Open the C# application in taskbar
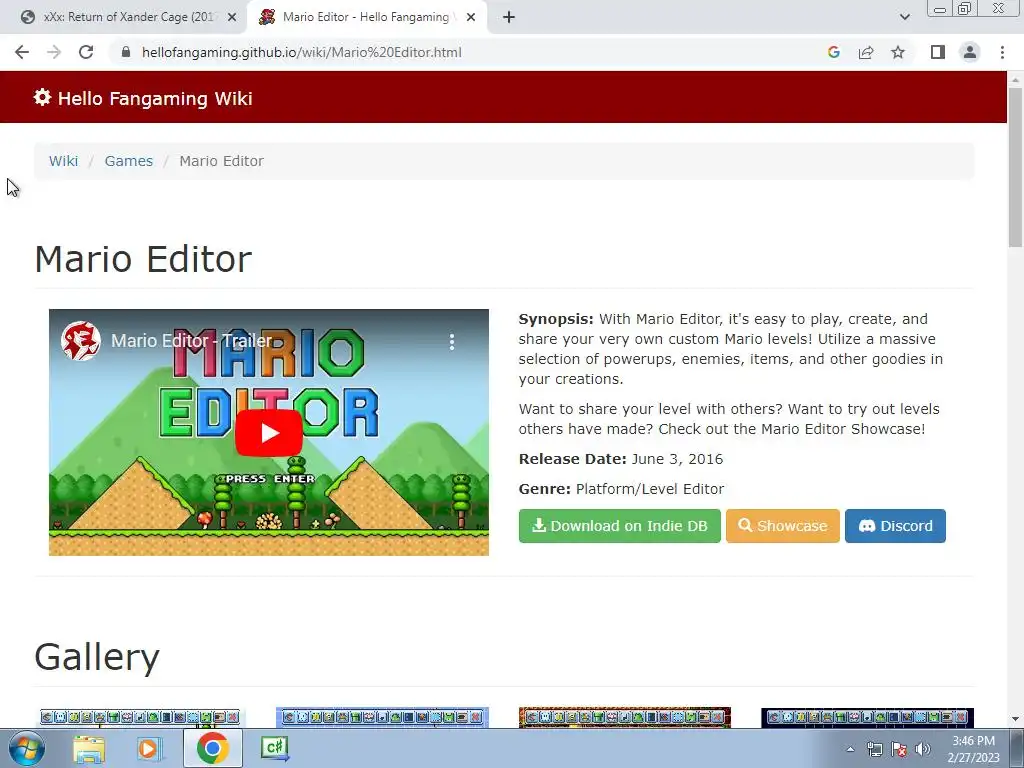This screenshot has width=1024, height=768. (x=275, y=748)
